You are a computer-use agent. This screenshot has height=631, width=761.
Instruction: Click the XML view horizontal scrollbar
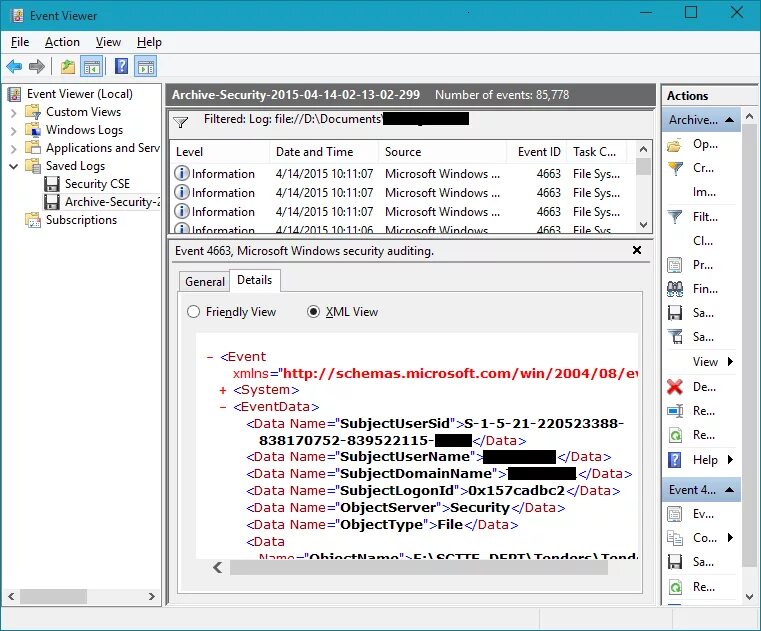(x=418, y=567)
